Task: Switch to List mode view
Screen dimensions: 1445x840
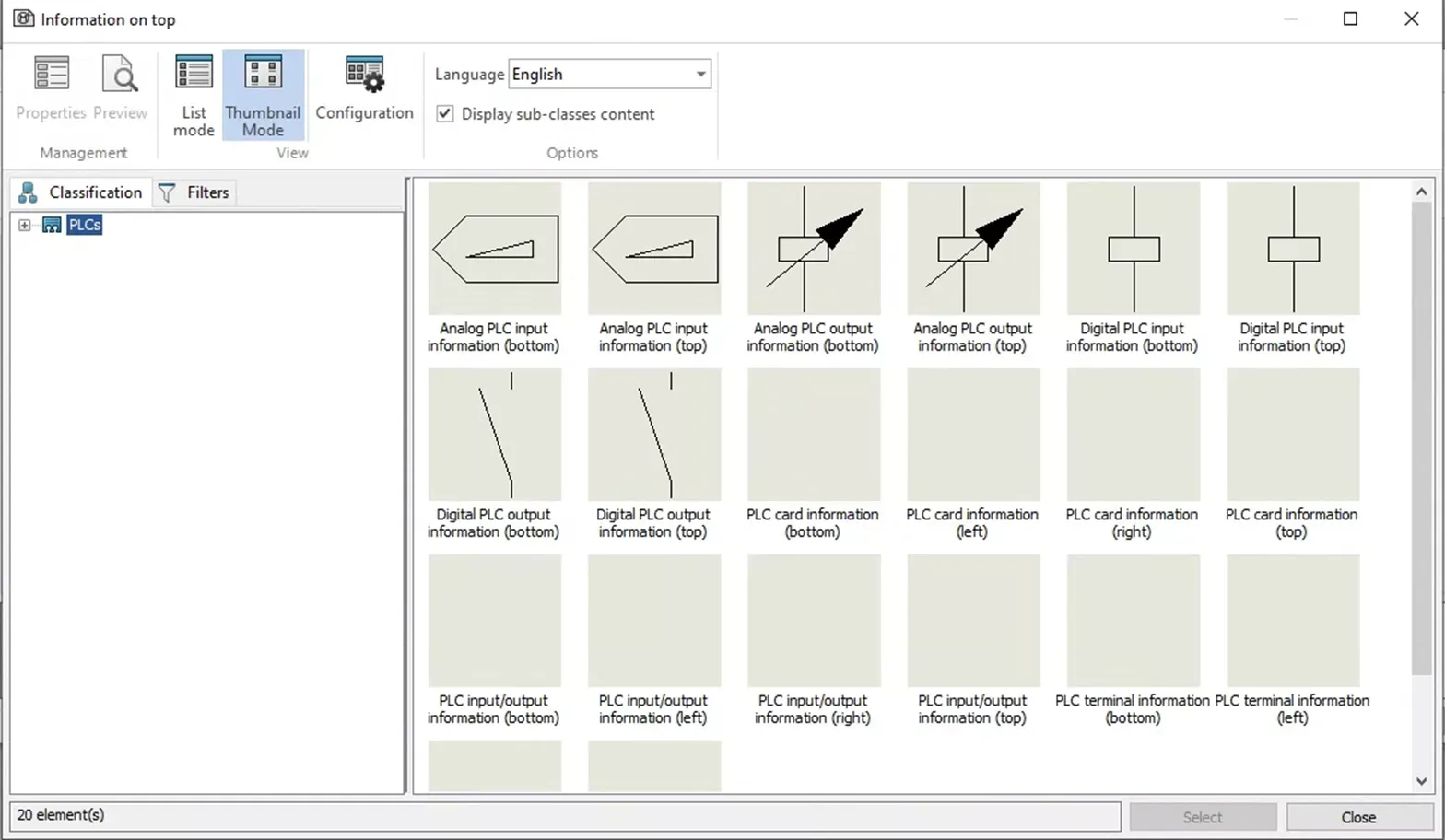Action: (x=194, y=73)
